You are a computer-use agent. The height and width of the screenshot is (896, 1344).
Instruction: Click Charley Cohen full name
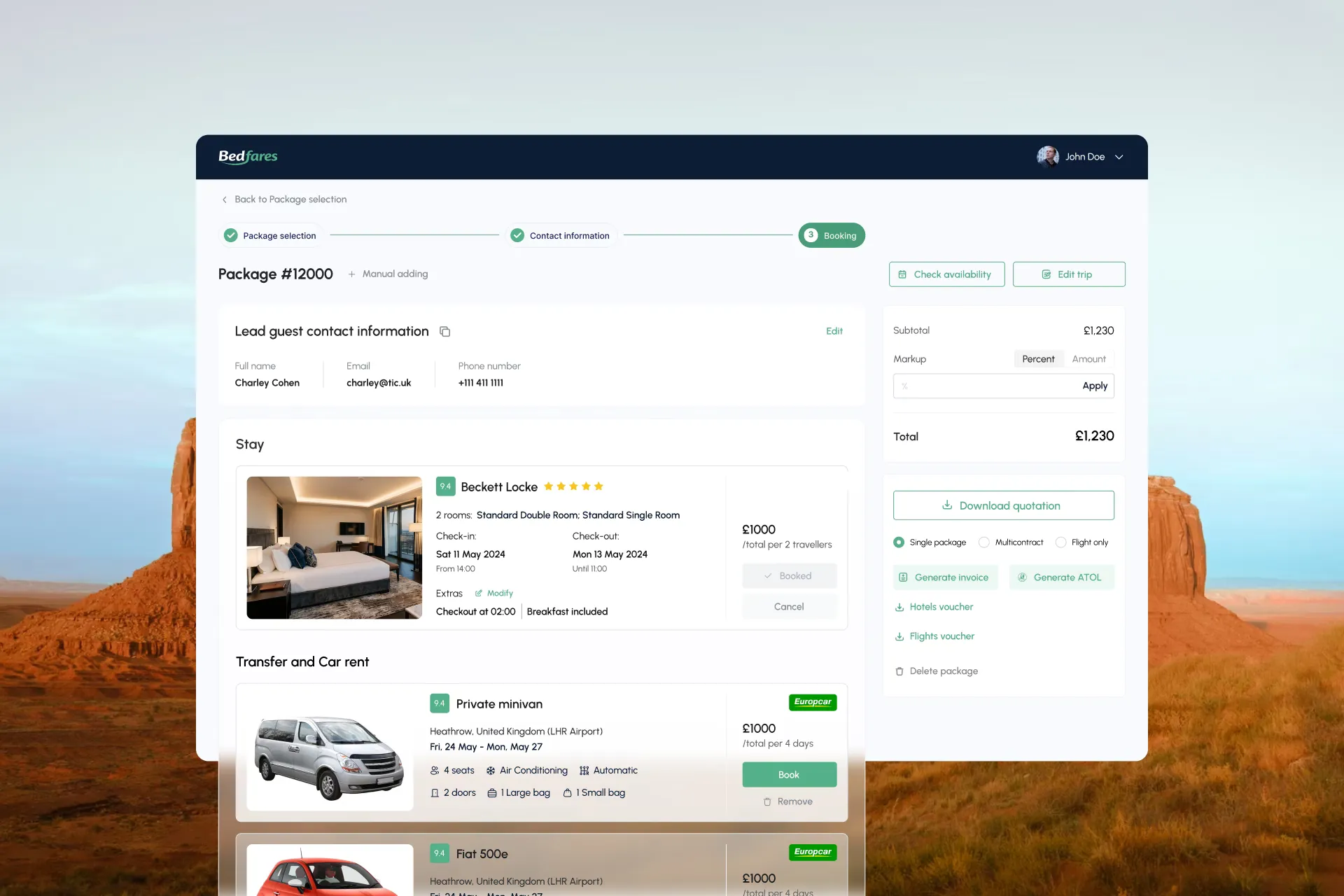267,383
